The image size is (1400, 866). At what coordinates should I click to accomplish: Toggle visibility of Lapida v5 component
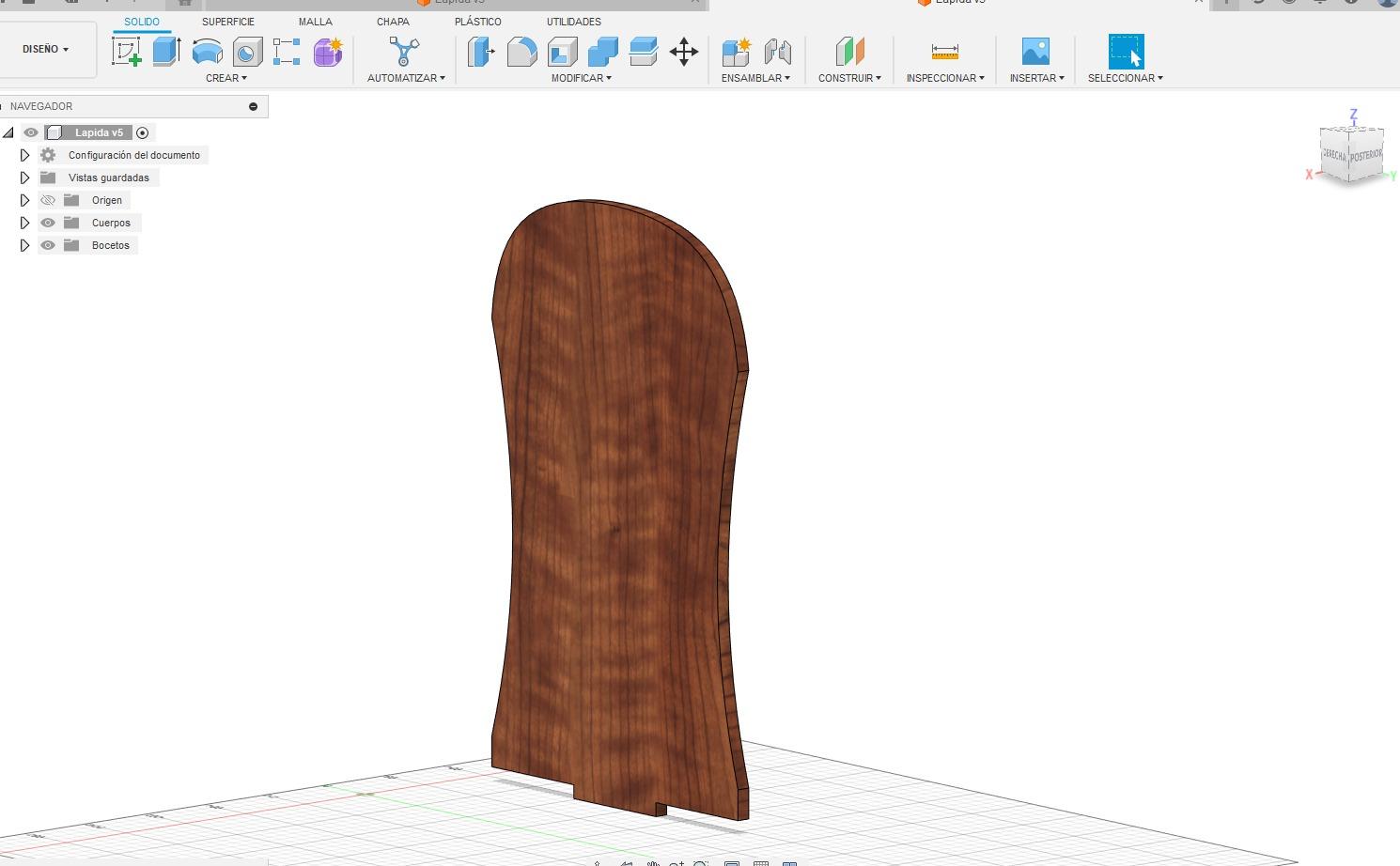(x=31, y=132)
